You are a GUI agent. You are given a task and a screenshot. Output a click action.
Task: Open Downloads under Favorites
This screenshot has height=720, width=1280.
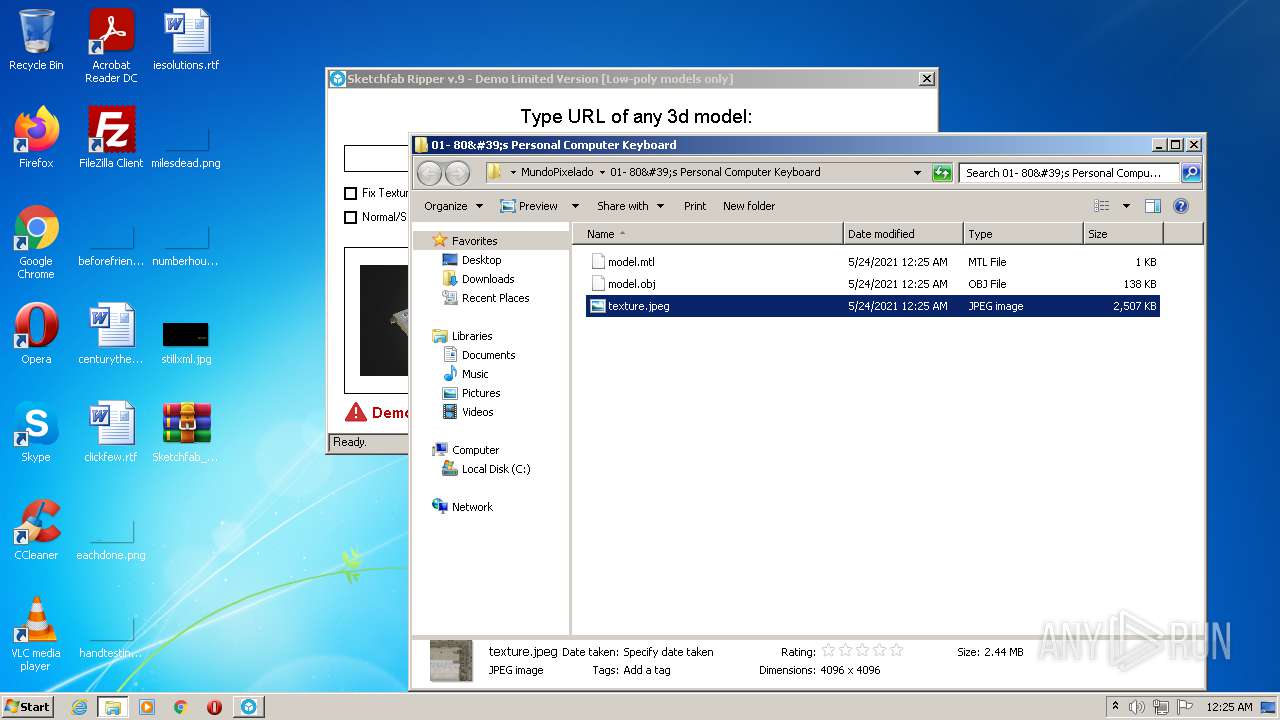click(487, 279)
